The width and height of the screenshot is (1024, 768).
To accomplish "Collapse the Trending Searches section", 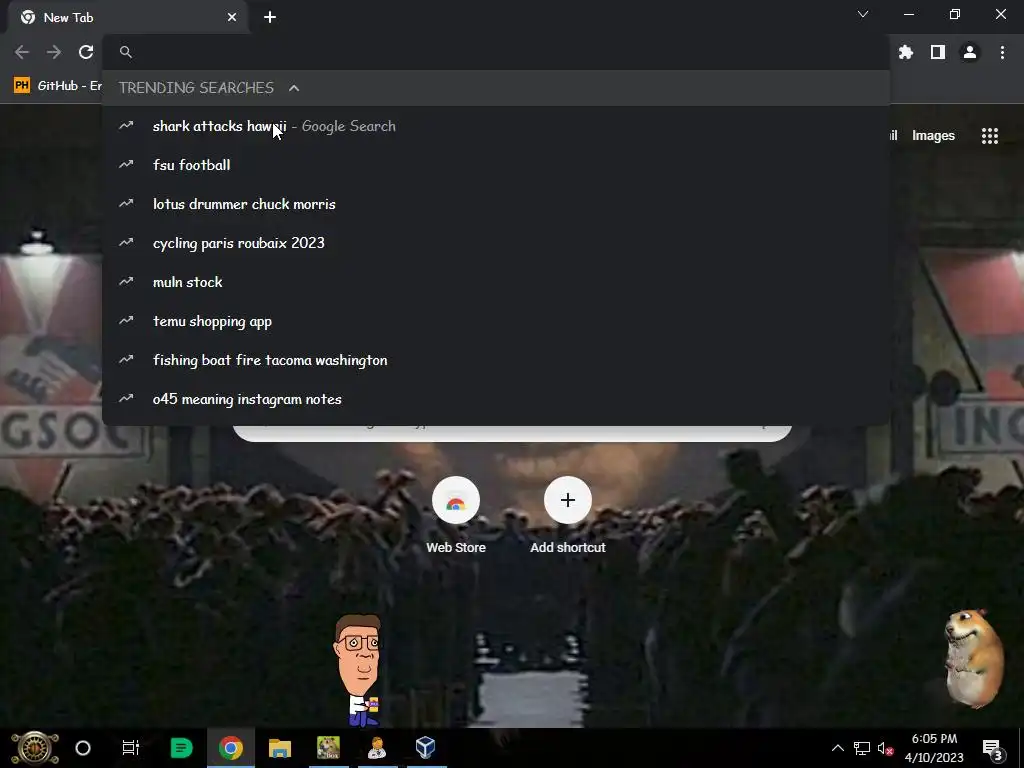I will click(x=294, y=88).
